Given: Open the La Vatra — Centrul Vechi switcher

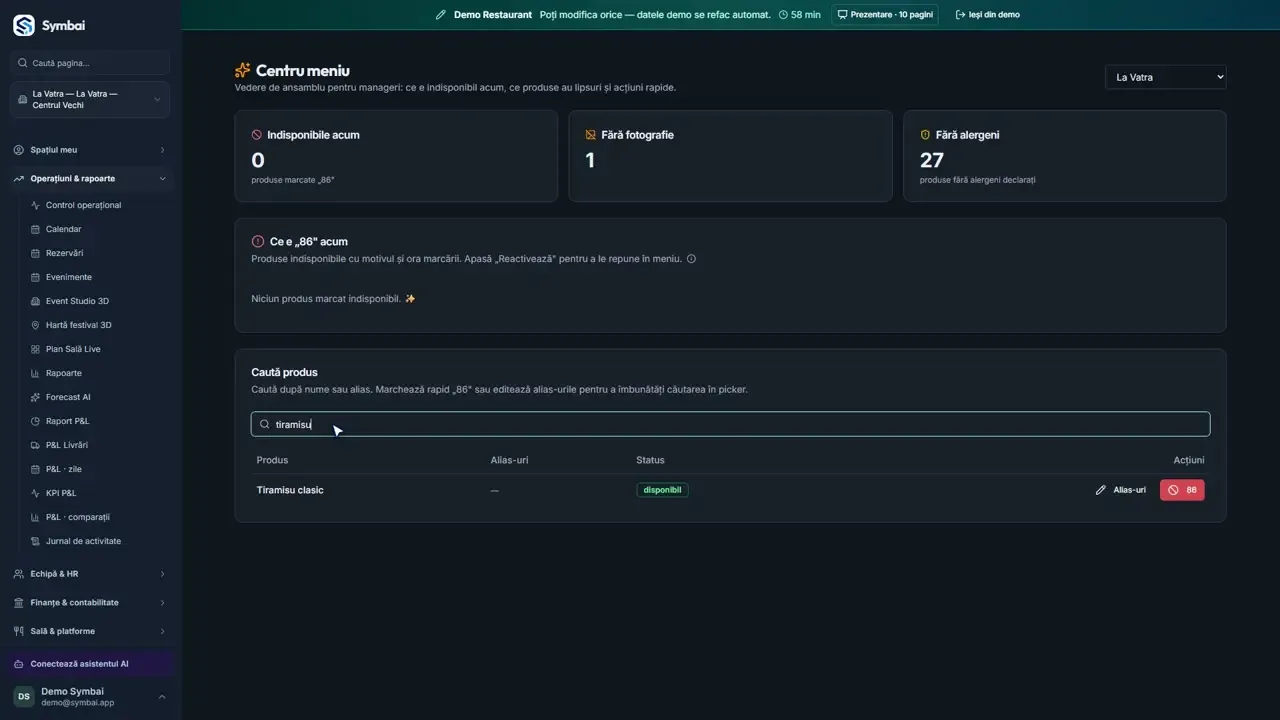Looking at the screenshot, I should (90, 100).
